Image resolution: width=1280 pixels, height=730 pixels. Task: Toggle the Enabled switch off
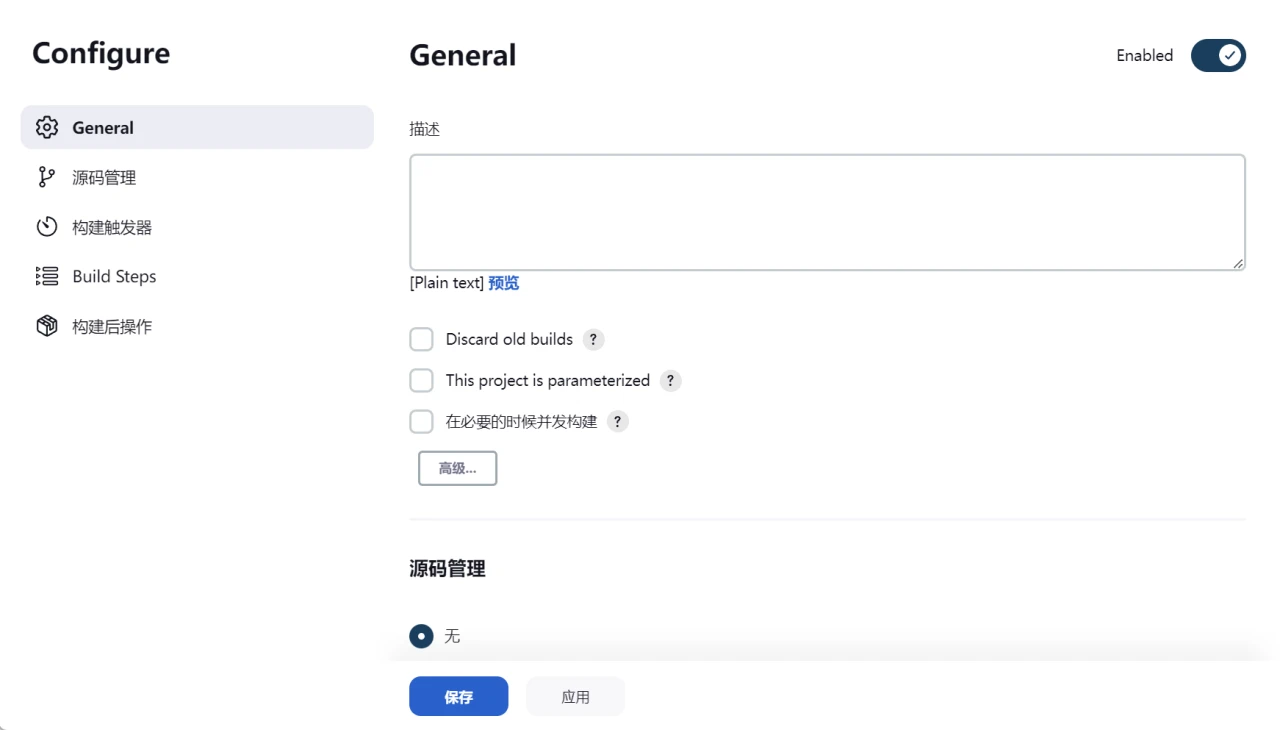click(x=1217, y=56)
